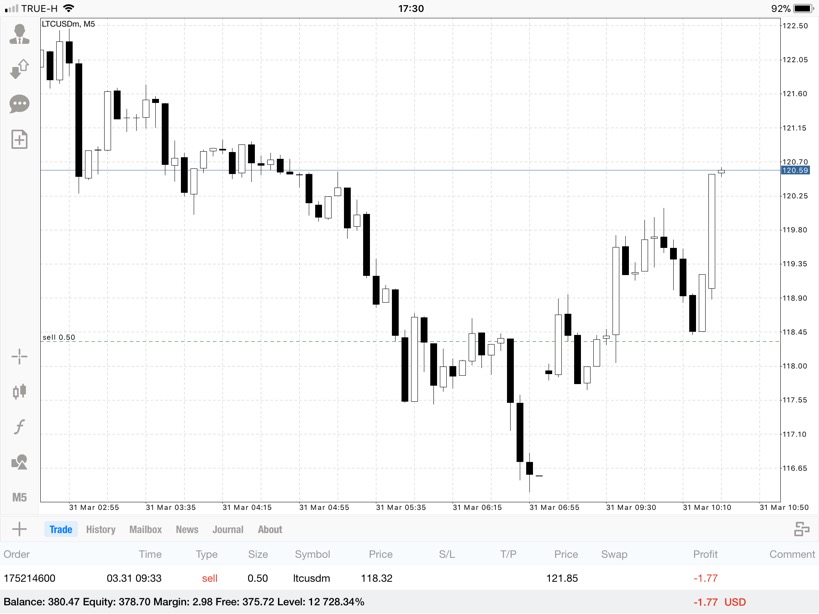The height and width of the screenshot is (614, 819).
Task: Open the Mailbox tab
Action: click(145, 530)
